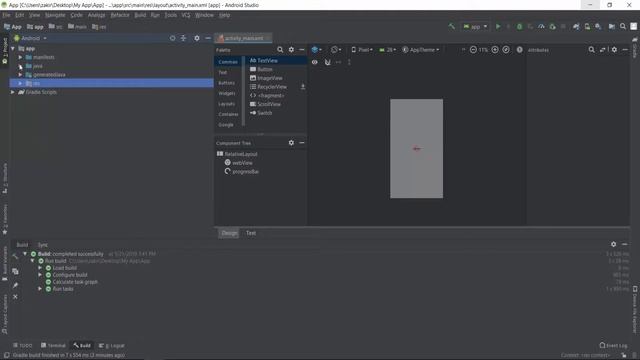Select Buttons category in Palette

[x=227, y=83]
